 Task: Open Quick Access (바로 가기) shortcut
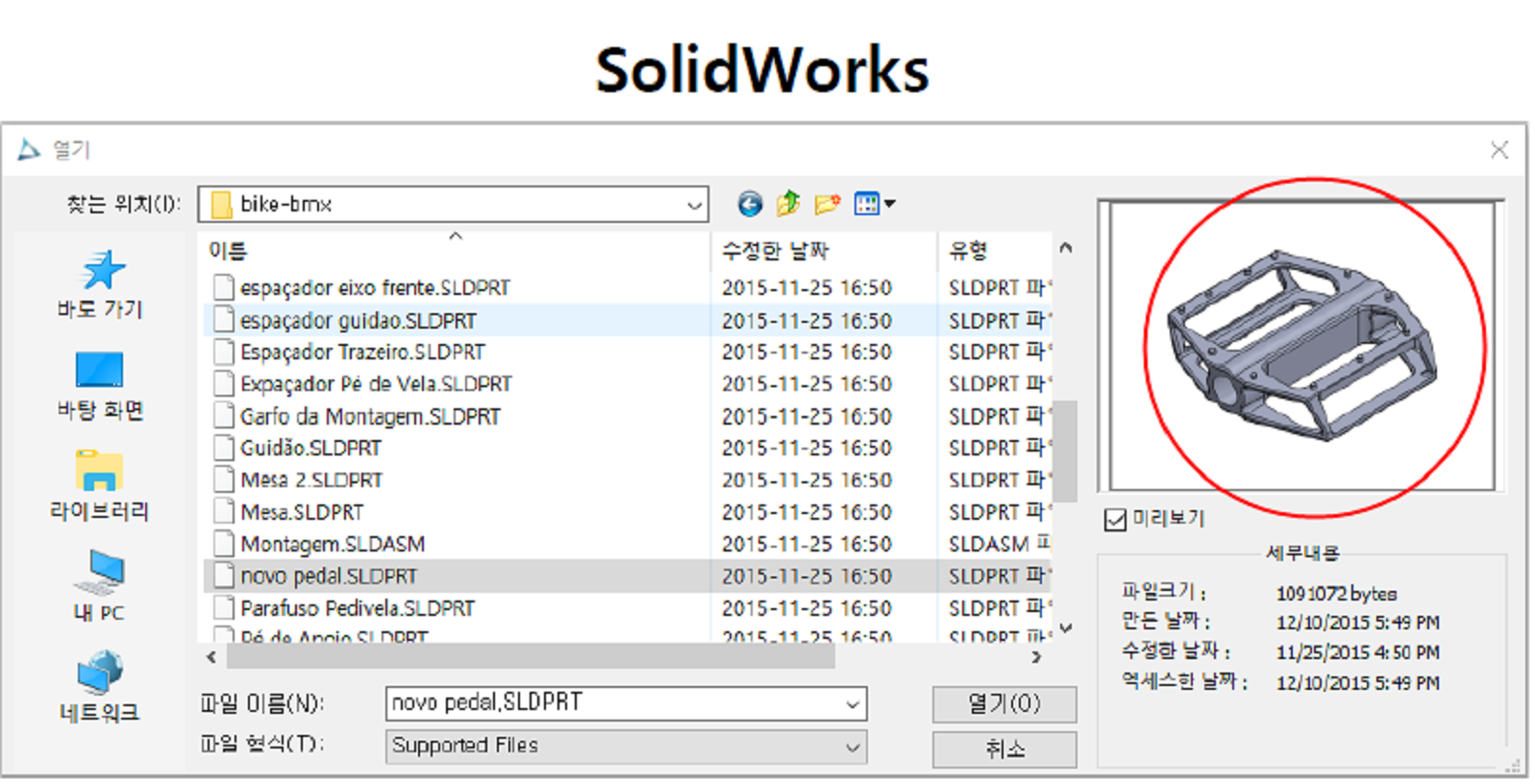[x=100, y=283]
